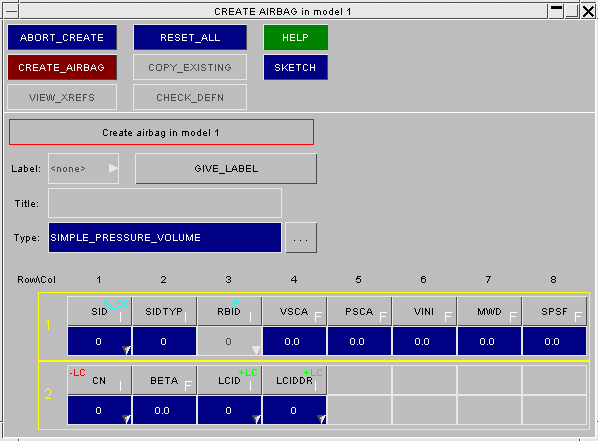Click the PSCA column header
This screenshot has width=598, height=441.
tap(359, 311)
